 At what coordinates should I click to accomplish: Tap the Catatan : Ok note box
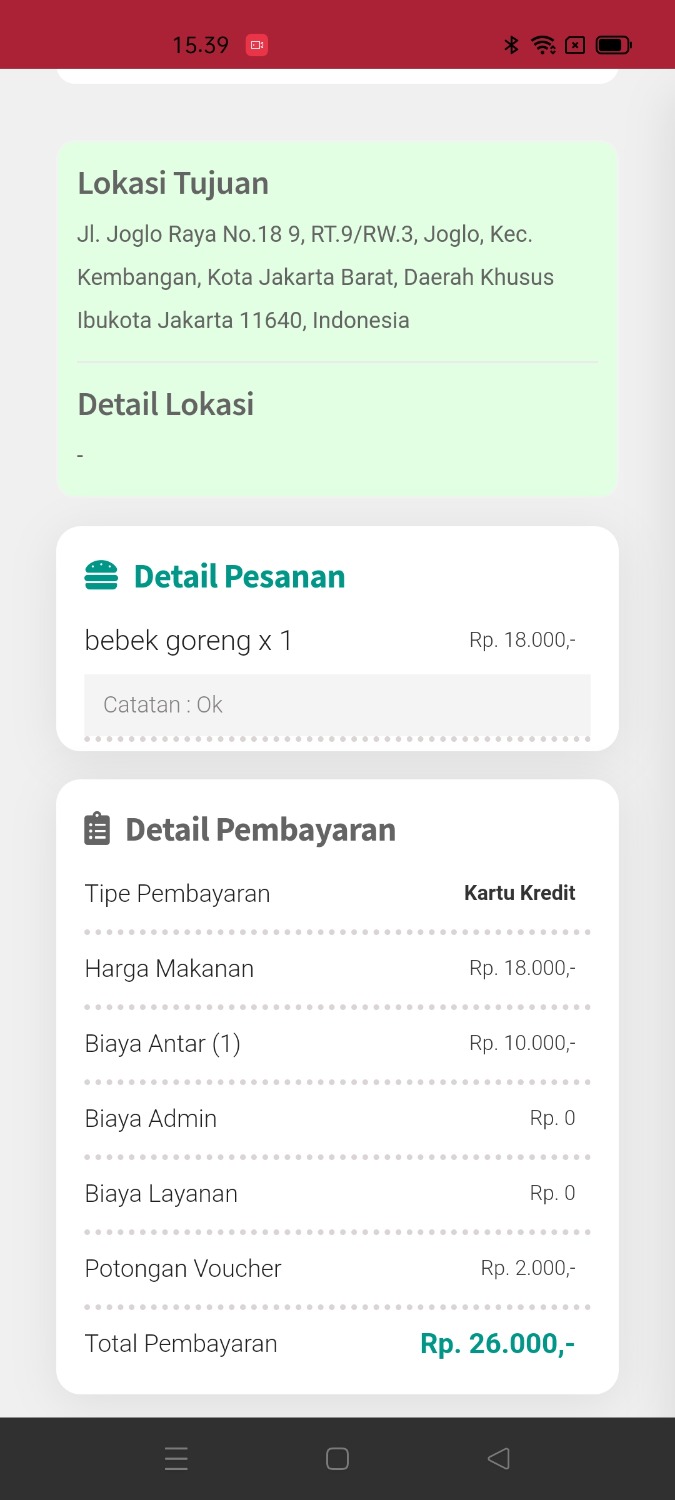337,705
